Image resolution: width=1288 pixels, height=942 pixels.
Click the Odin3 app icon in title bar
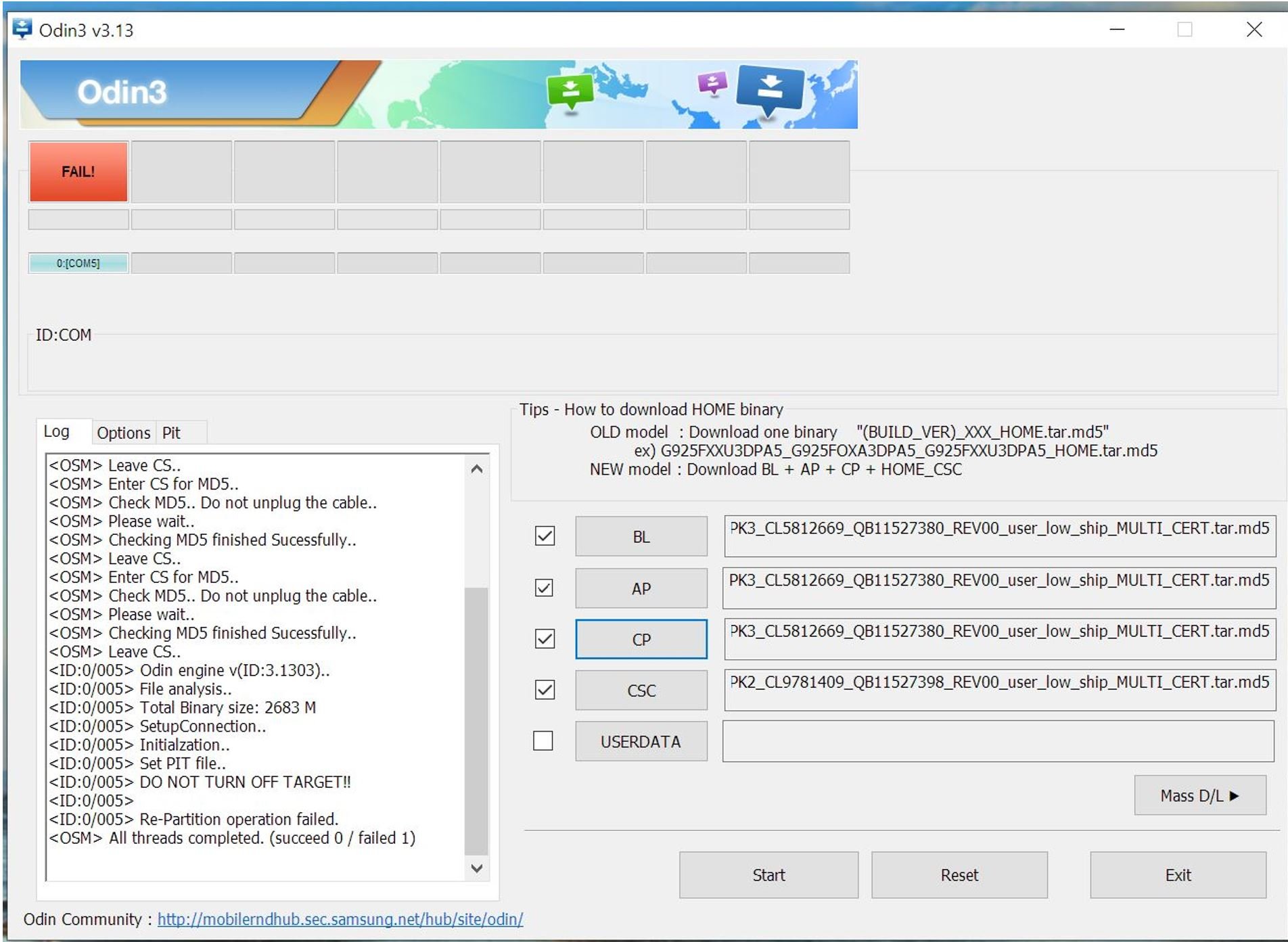point(22,29)
